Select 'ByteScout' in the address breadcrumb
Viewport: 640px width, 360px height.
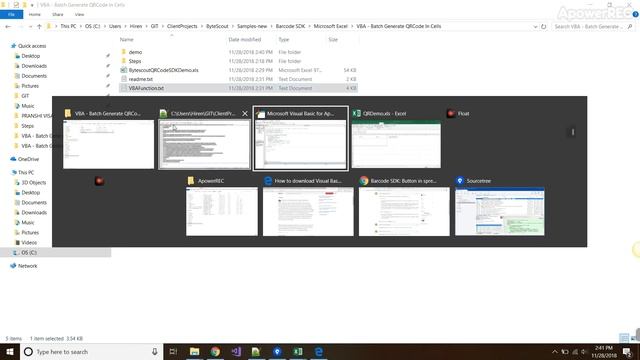(x=217, y=26)
